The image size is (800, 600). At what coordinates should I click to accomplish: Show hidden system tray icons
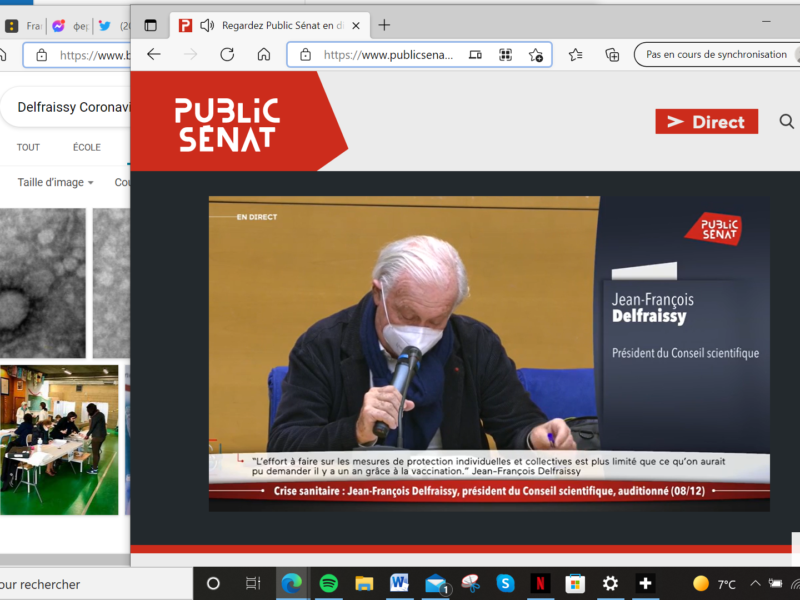click(756, 584)
